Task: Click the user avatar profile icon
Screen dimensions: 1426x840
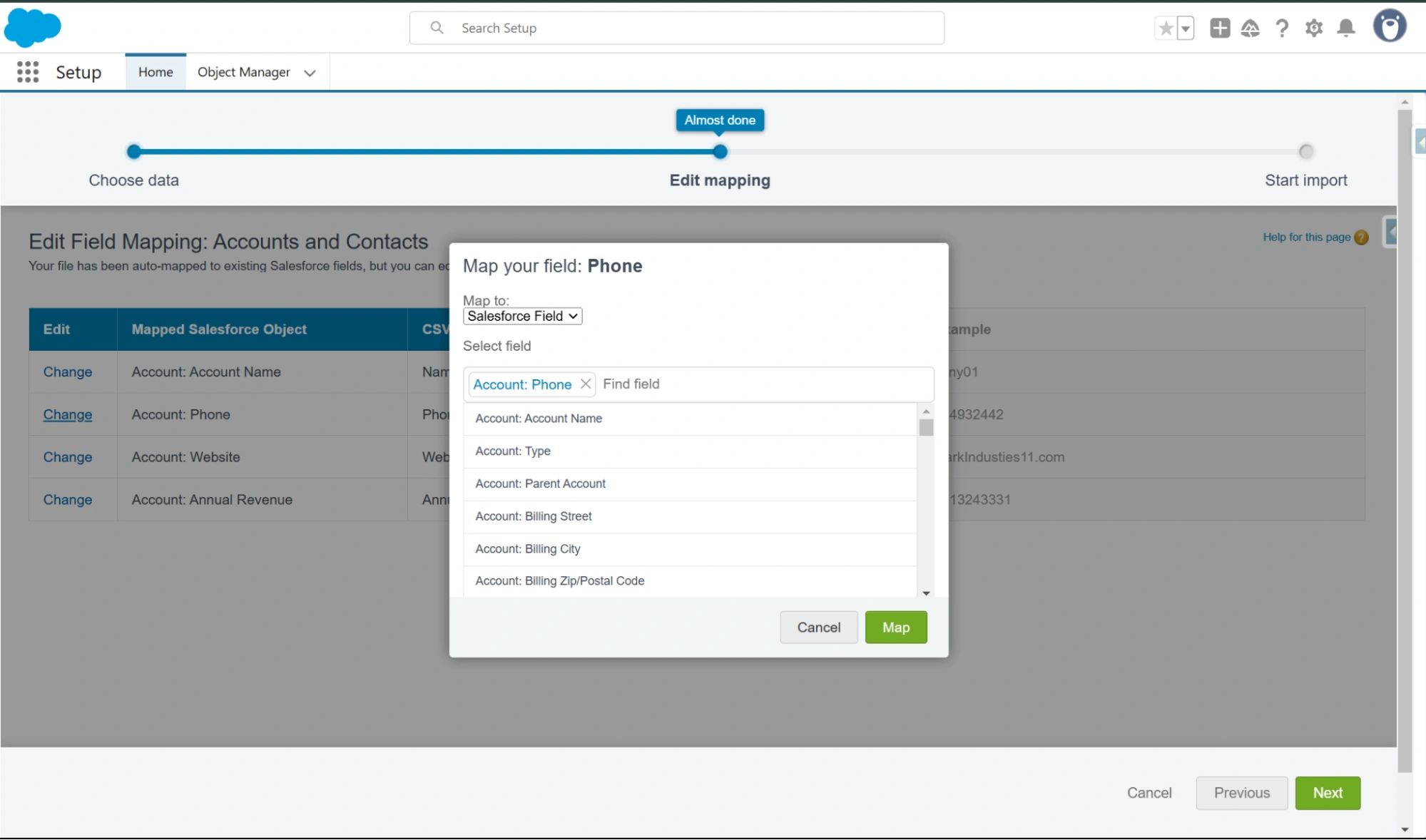Action: (1389, 27)
